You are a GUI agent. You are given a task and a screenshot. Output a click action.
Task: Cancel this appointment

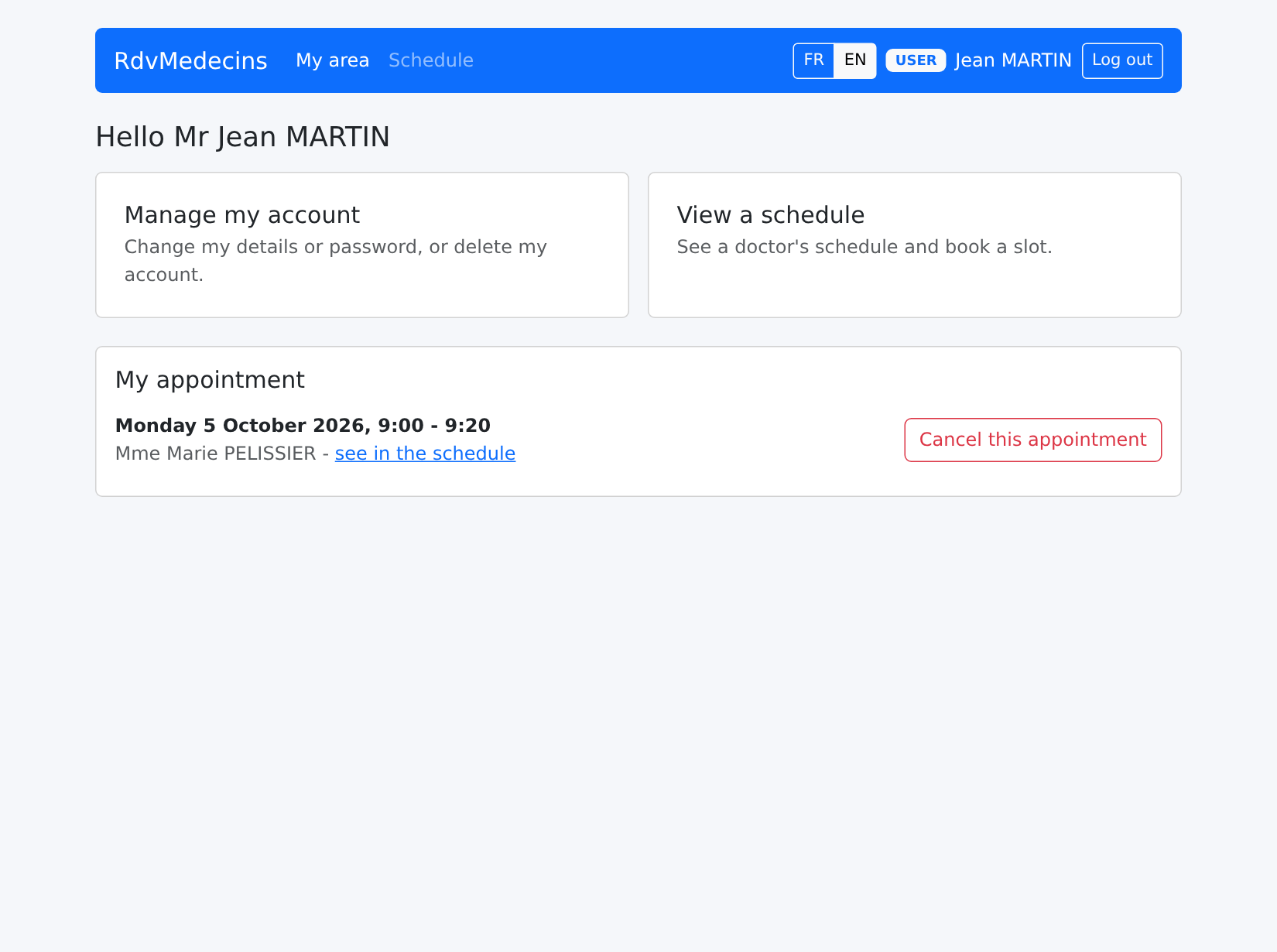[x=1033, y=440]
